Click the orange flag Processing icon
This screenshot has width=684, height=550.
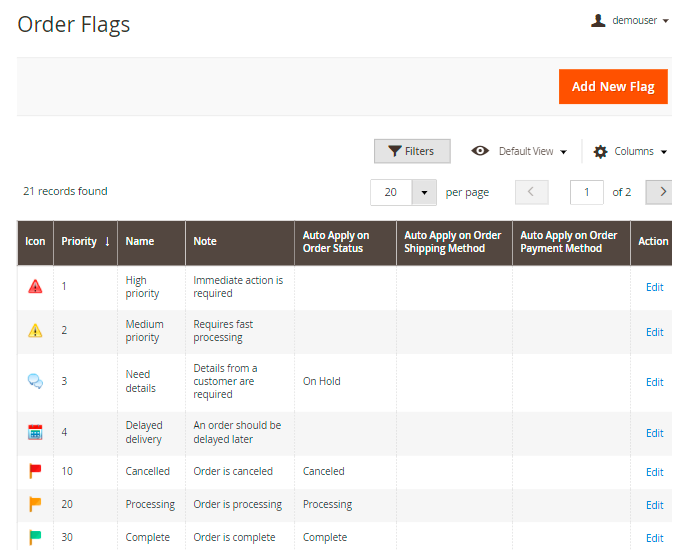35,504
